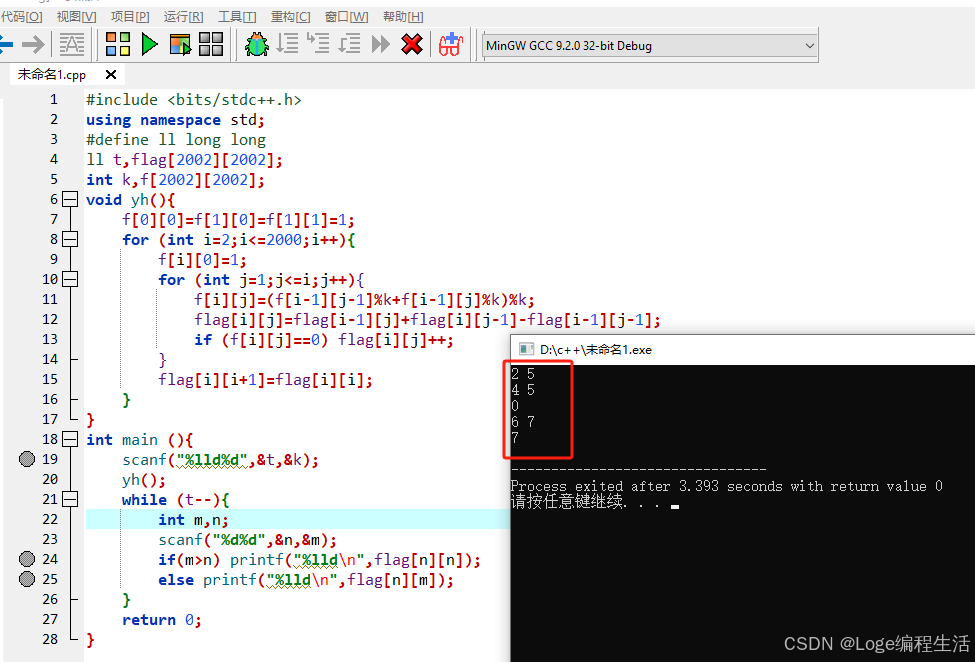Click the '6 7' console output line
This screenshot has width=975, height=662.
coord(523,421)
